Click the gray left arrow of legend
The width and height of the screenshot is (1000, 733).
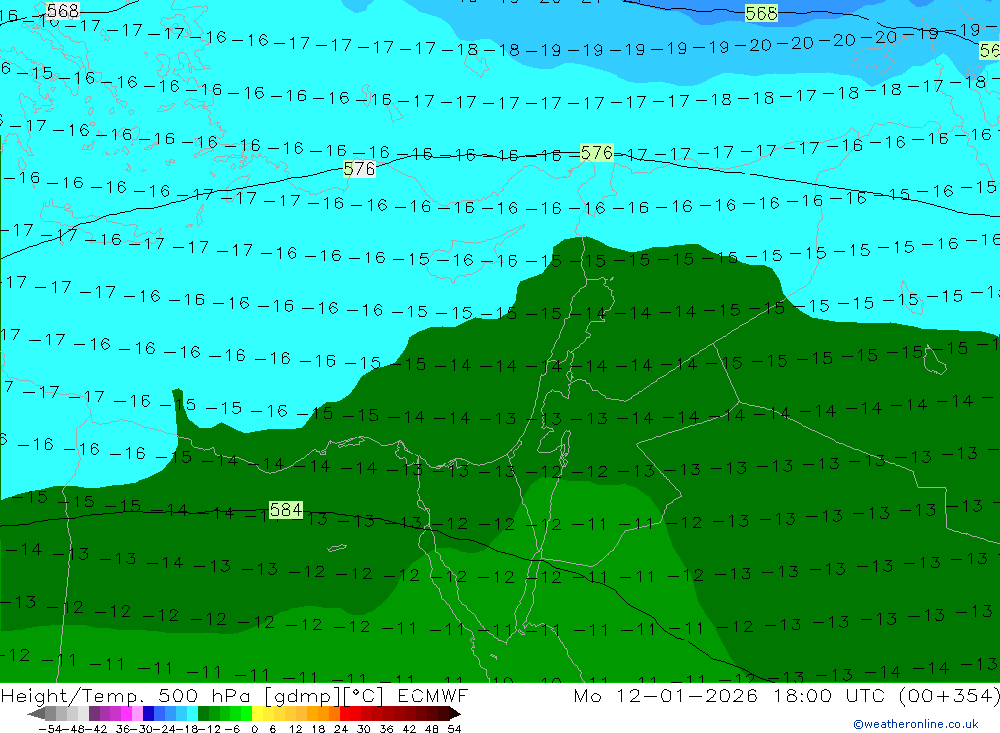click(36, 714)
